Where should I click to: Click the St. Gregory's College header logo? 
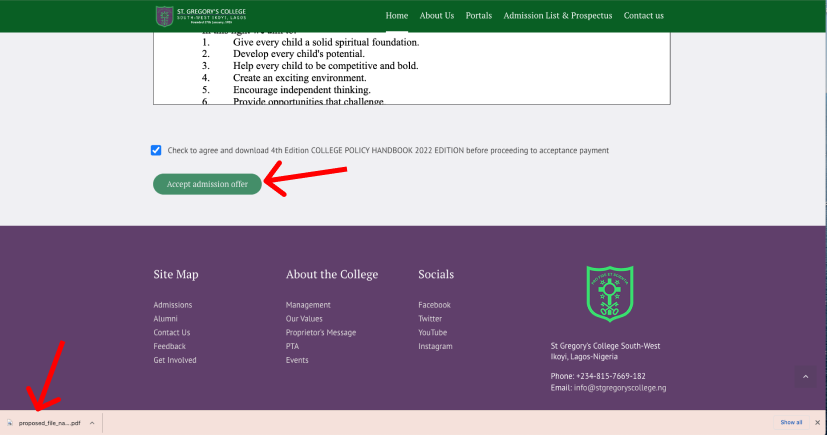(x=201, y=16)
